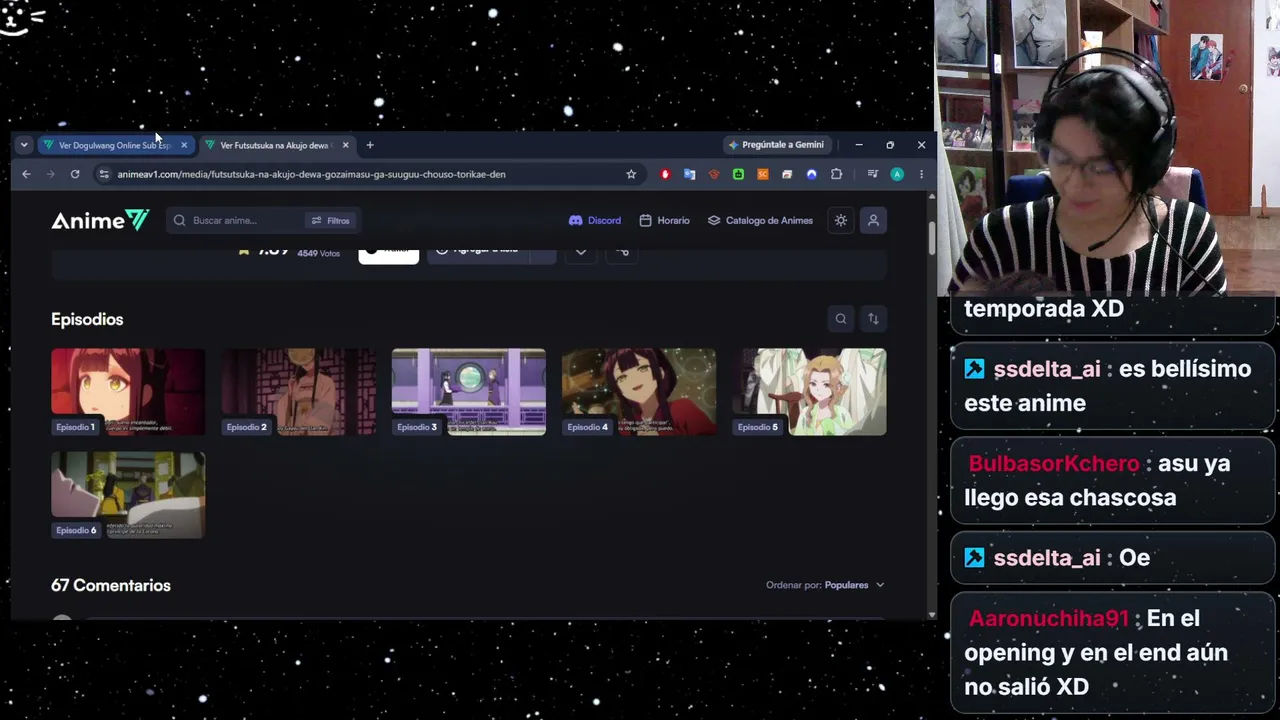Image resolution: width=1280 pixels, height=720 pixels.
Task: Click the browser address bar URL
Action: (x=311, y=174)
